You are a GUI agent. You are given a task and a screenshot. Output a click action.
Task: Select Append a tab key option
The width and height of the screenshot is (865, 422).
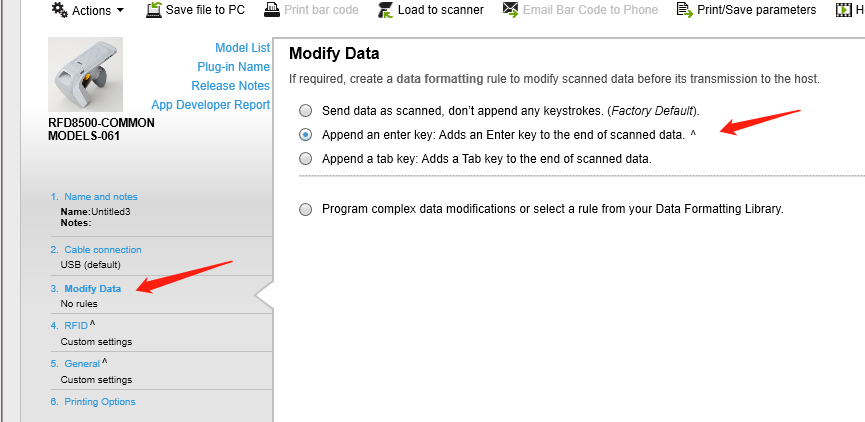click(305, 158)
